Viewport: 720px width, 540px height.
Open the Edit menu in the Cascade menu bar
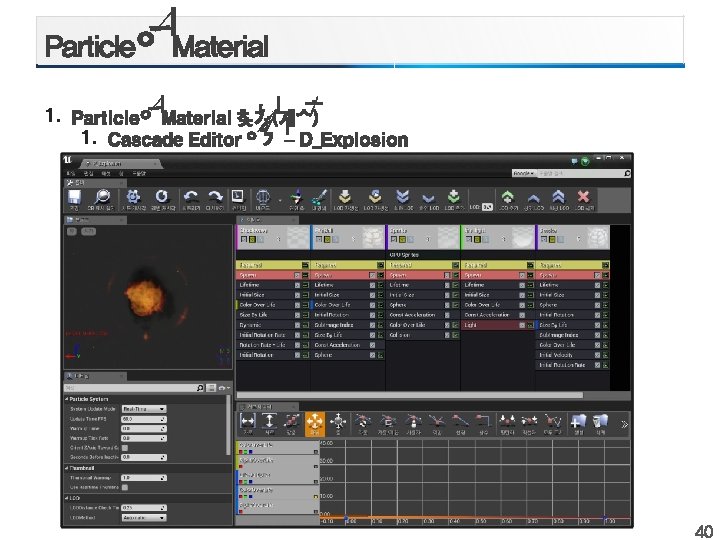88,174
